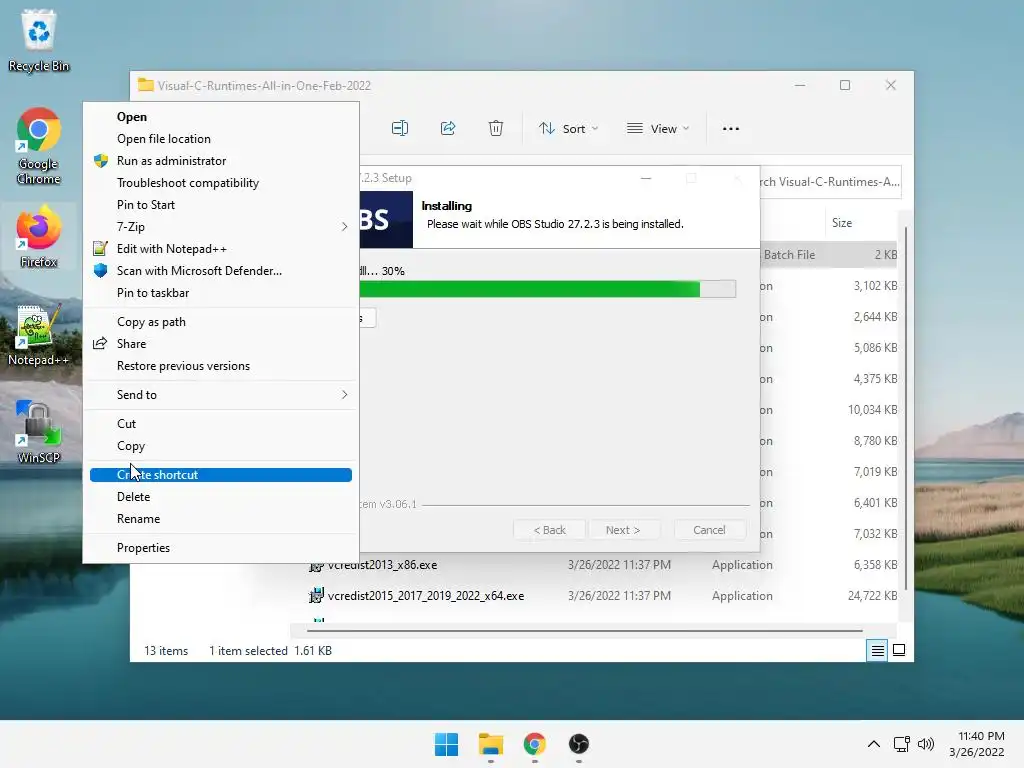Image resolution: width=1024 pixels, height=768 pixels.
Task: Click the 13 items status text
Action: tap(166, 650)
